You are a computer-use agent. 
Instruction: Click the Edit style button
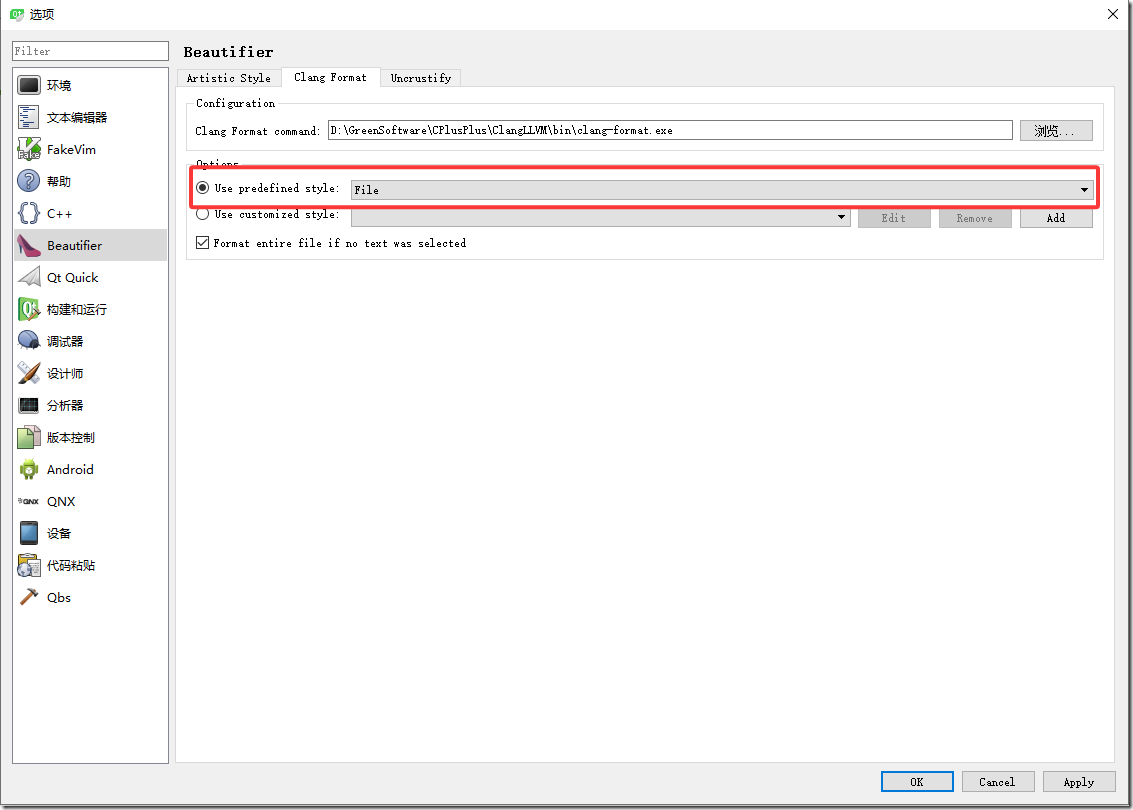(894, 218)
